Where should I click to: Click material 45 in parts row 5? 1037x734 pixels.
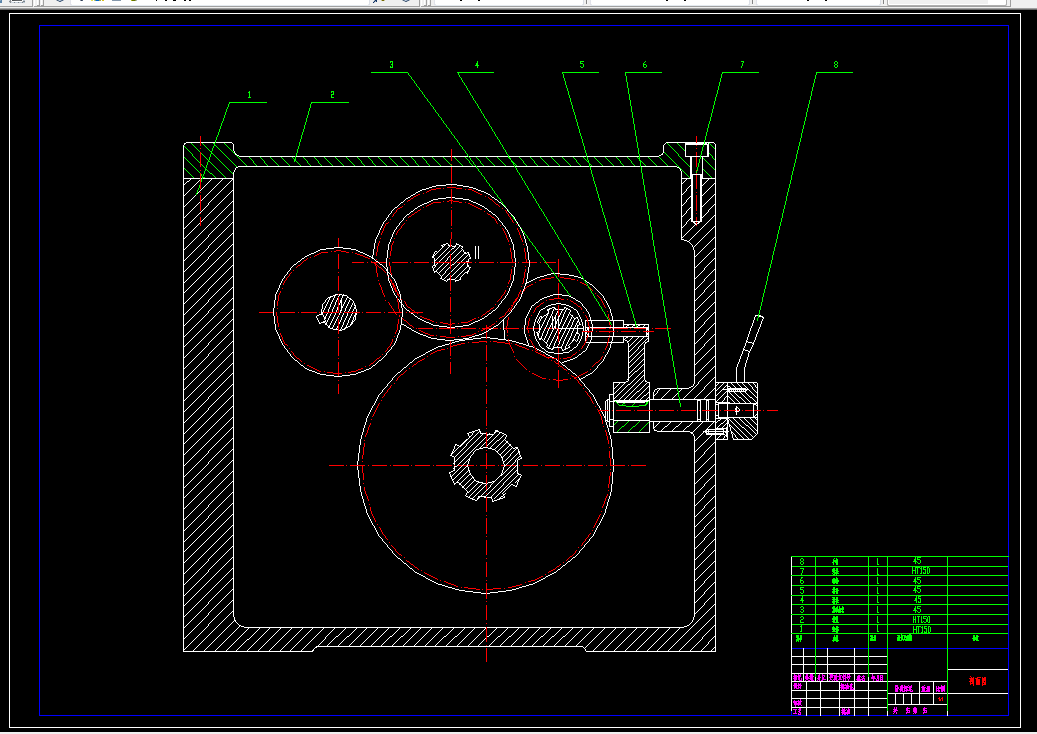coord(917,590)
